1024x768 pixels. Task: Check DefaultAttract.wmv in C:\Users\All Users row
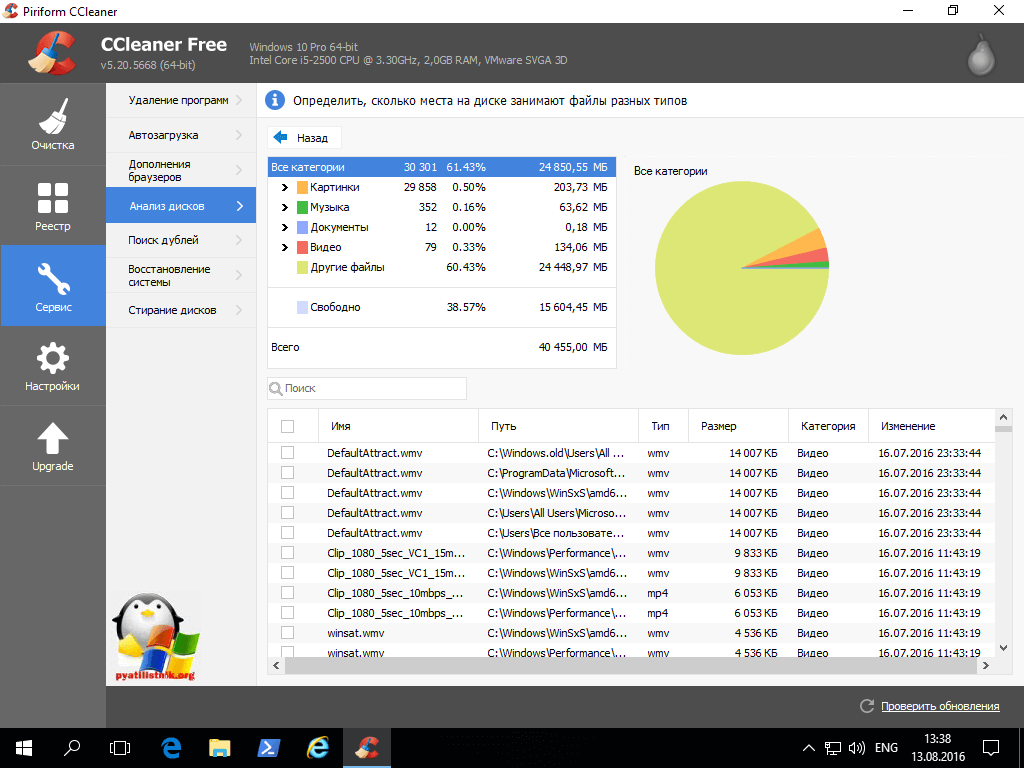[x=287, y=513]
